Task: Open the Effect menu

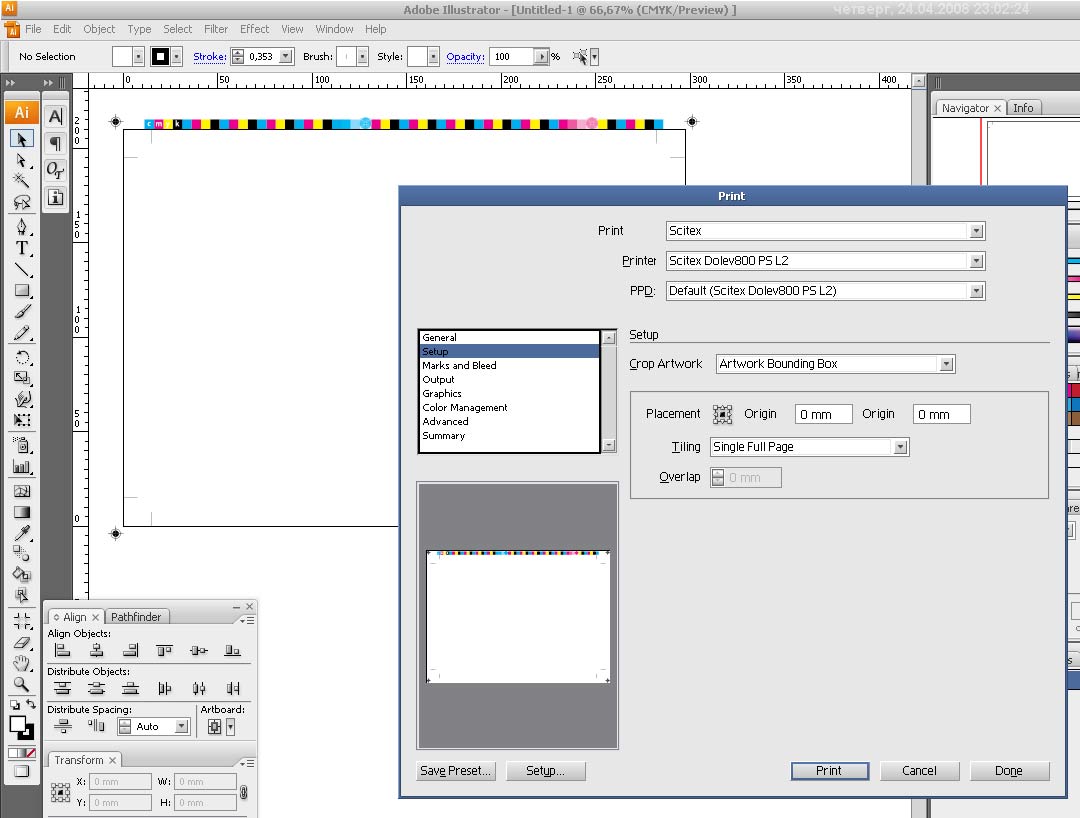Action: (x=254, y=29)
